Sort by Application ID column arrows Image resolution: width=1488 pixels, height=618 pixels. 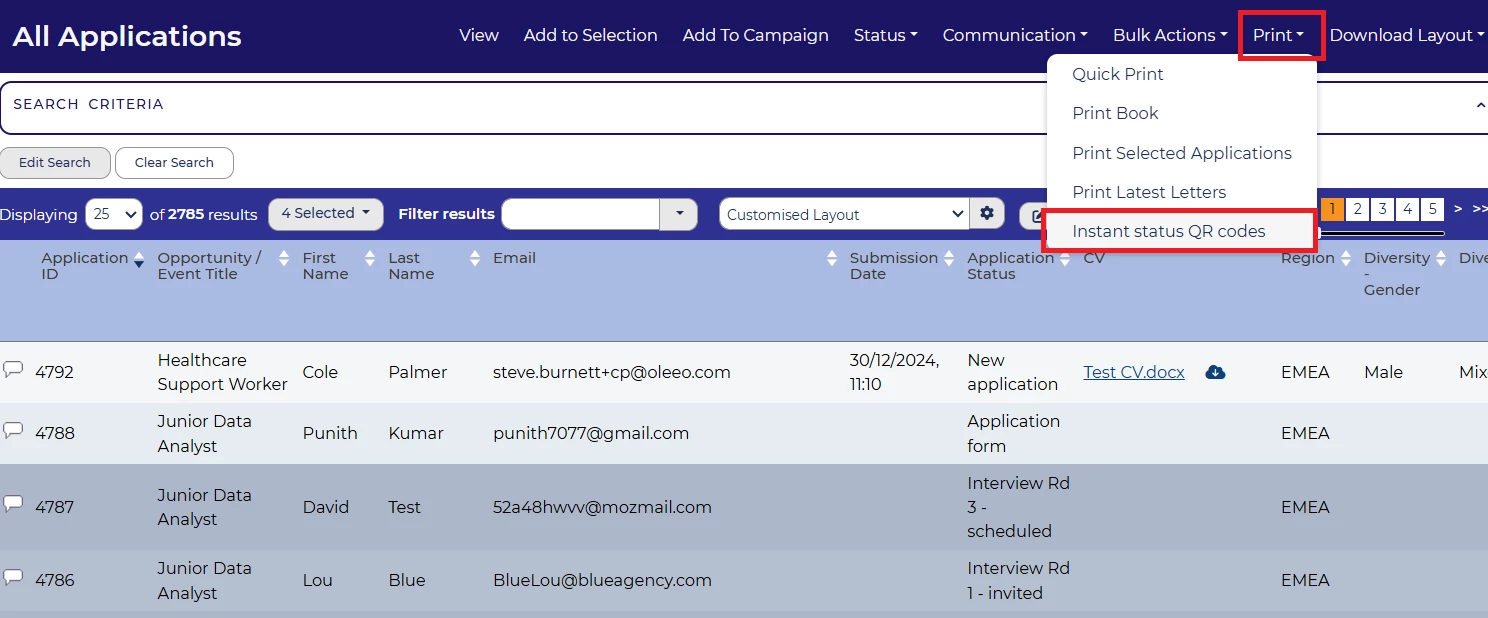138,259
